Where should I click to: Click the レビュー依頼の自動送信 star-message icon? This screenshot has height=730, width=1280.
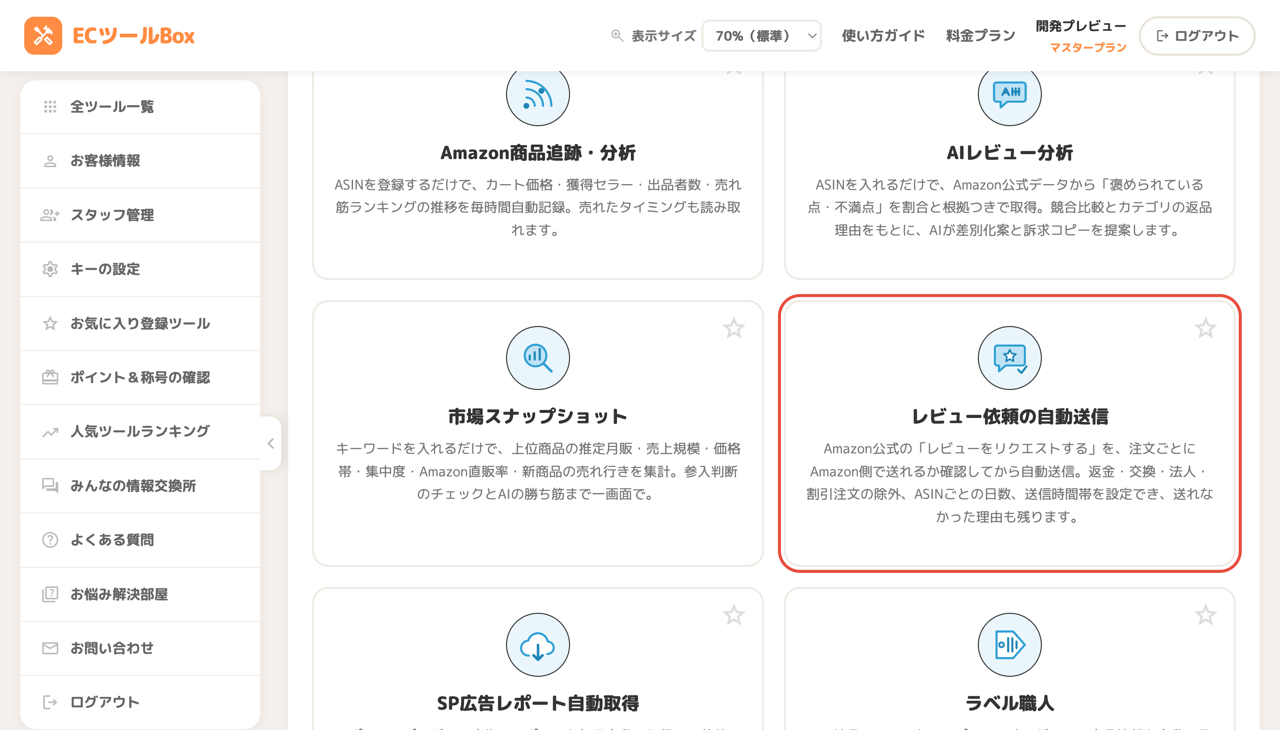(1010, 358)
